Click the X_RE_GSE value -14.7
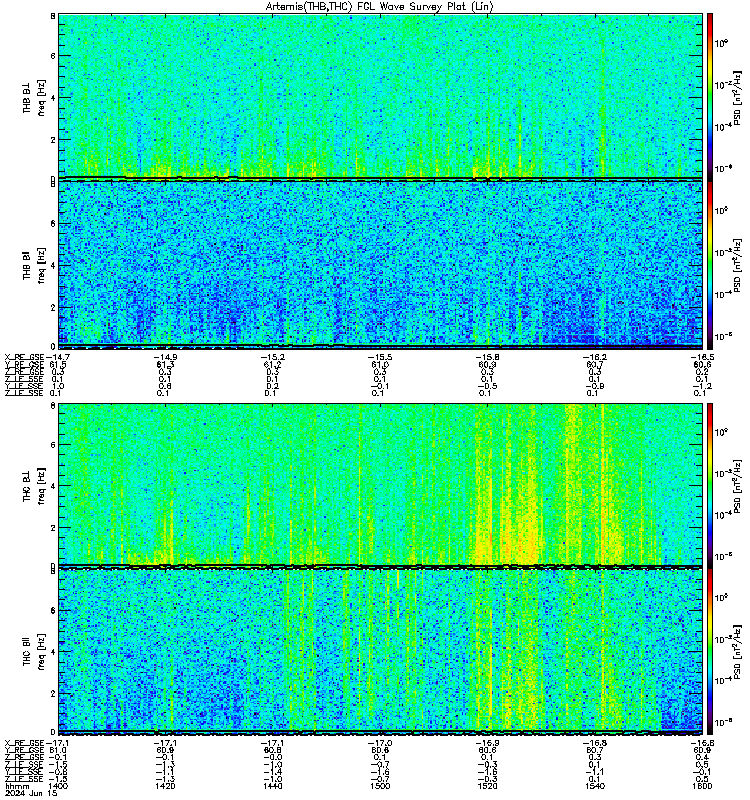The height and width of the screenshot is (800, 750). (x=58, y=357)
